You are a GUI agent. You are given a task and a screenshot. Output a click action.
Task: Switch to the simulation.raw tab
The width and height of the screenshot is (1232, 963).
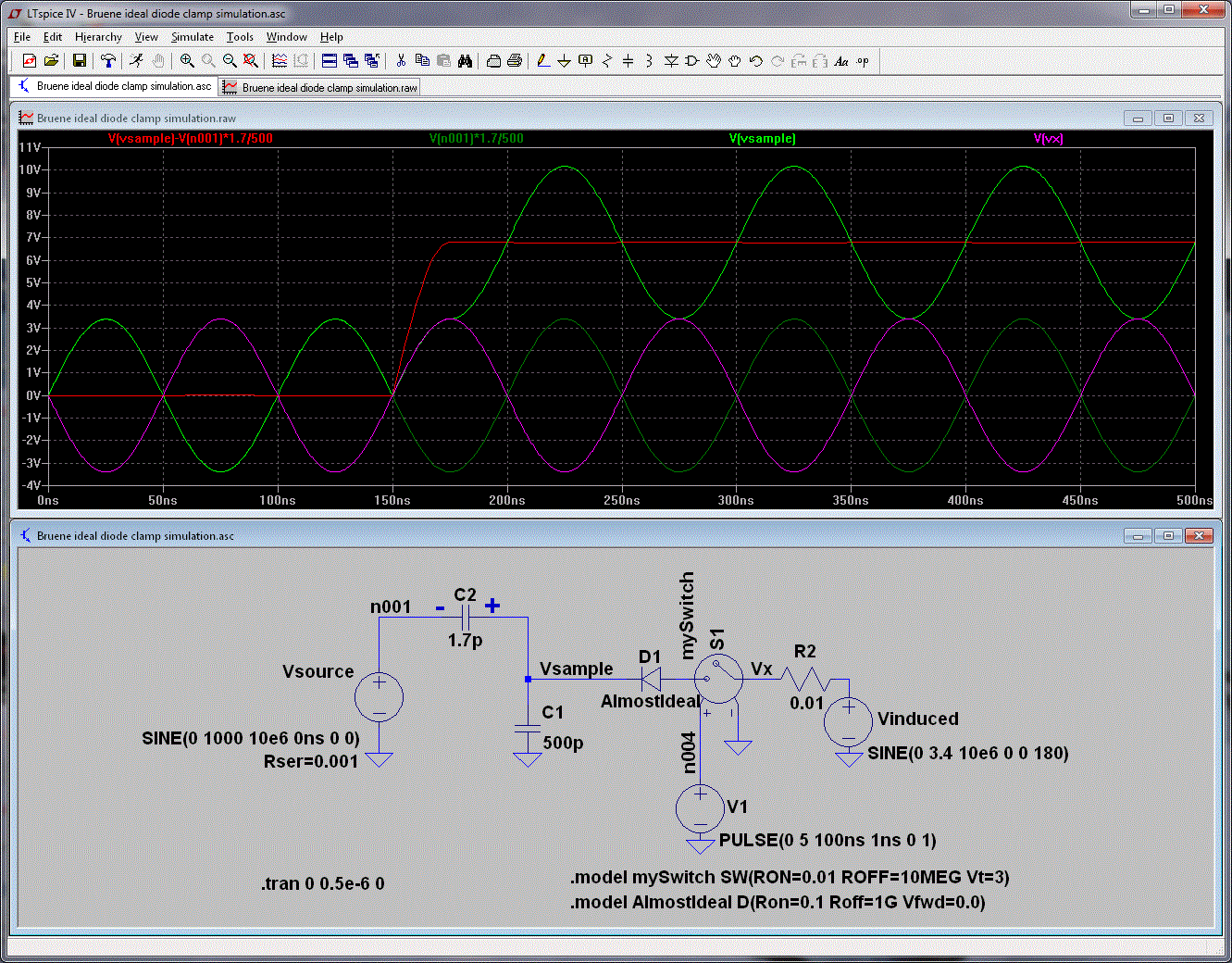tap(320, 87)
